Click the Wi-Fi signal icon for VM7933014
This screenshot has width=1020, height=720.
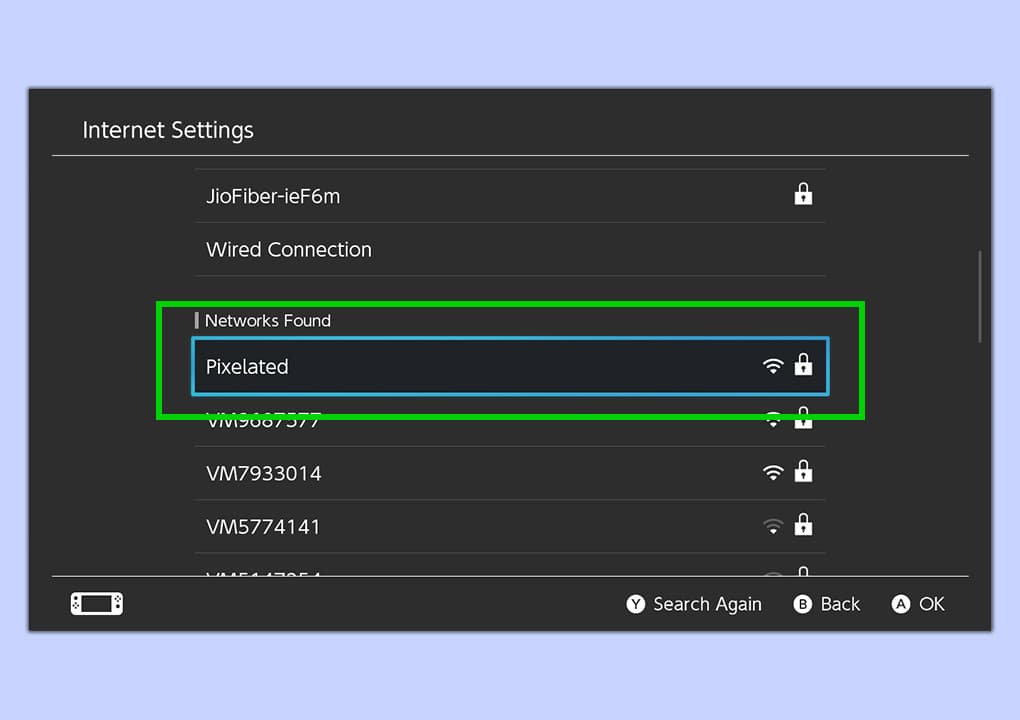772,473
